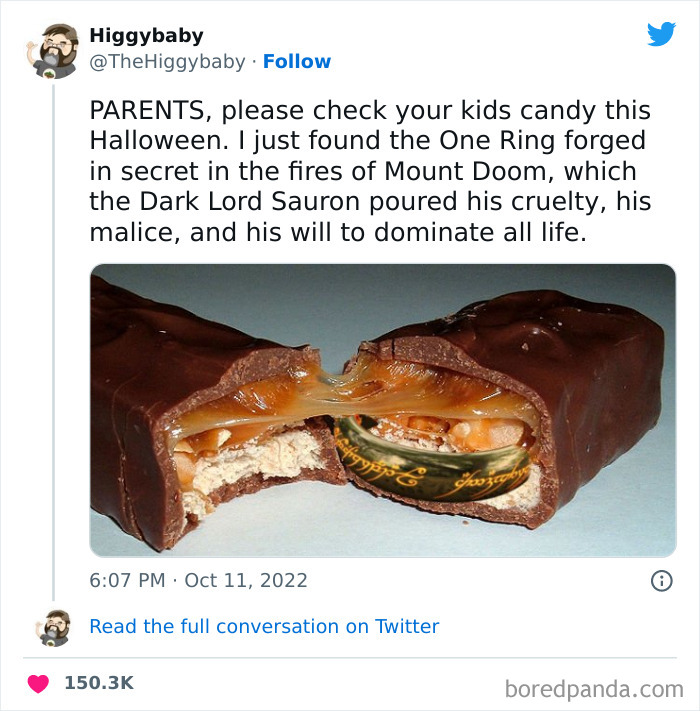Click the 150.3K like count
This screenshot has height=711, width=700.
tap(99, 683)
